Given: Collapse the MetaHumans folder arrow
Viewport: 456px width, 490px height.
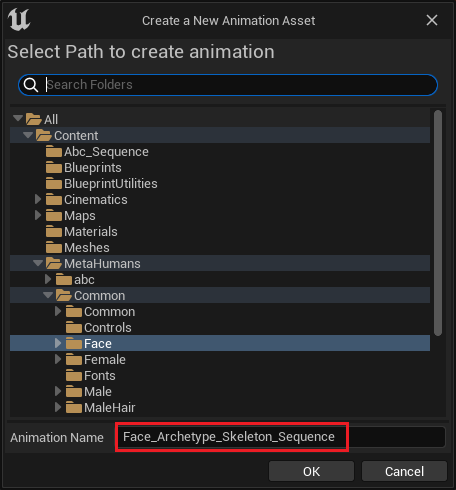Looking at the screenshot, I should click(x=38, y=263).
